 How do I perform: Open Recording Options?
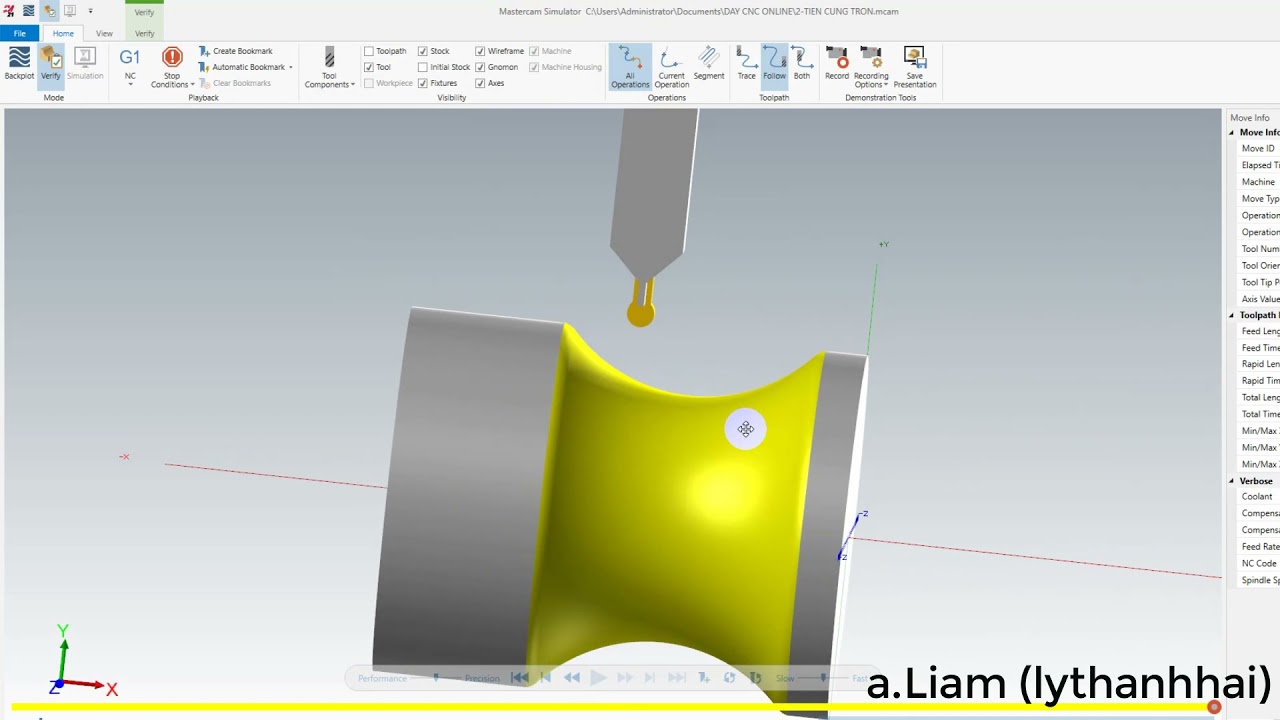coord(871,67)
